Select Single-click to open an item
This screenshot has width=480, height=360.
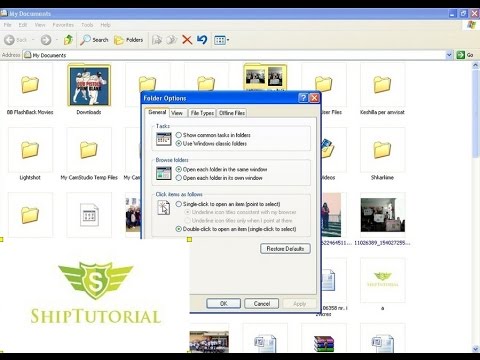point(228,204)
